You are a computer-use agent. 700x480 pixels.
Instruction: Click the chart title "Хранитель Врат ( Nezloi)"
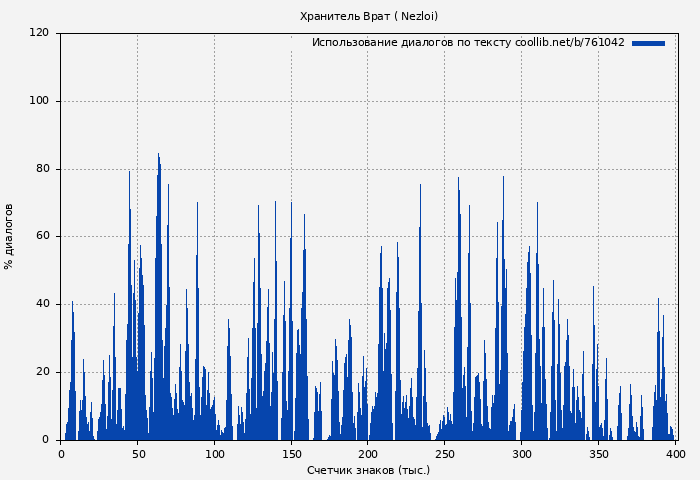click(x=369, y=16)
